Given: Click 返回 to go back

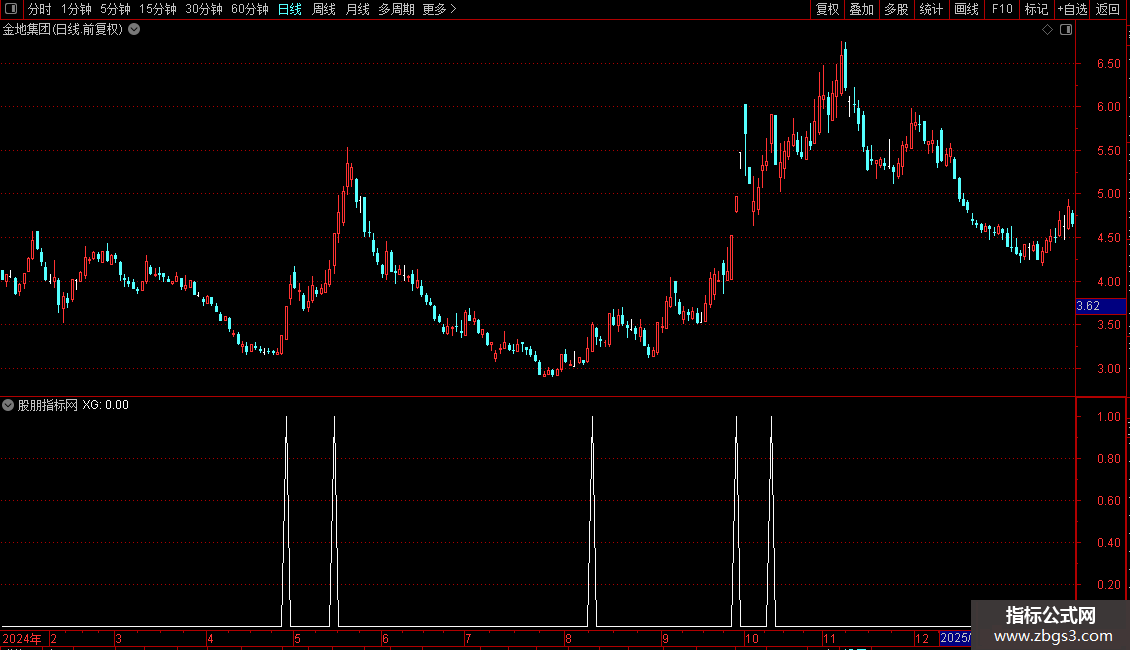Looking at the screenshot, I should click(x=1108, y=9).
